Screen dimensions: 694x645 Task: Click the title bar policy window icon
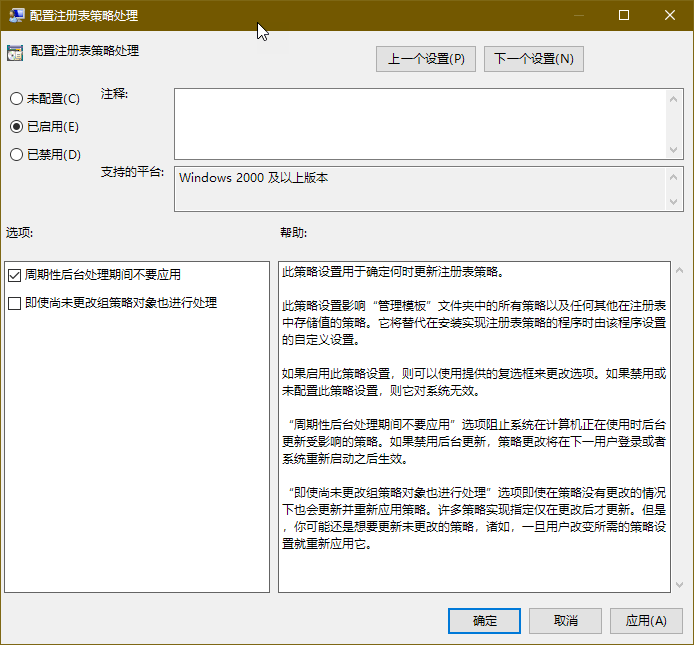pyautogui.click(x=15, y=15)
